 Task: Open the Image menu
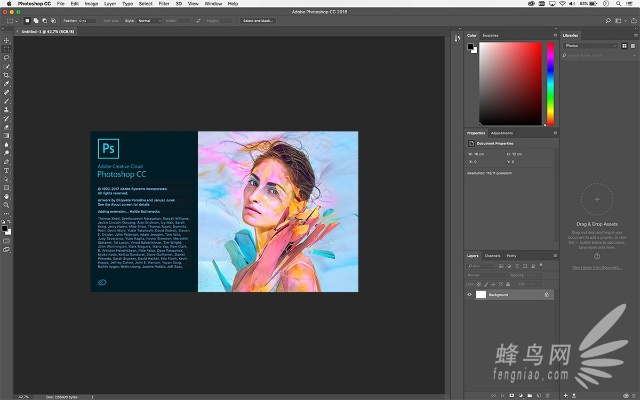point(91,3)
